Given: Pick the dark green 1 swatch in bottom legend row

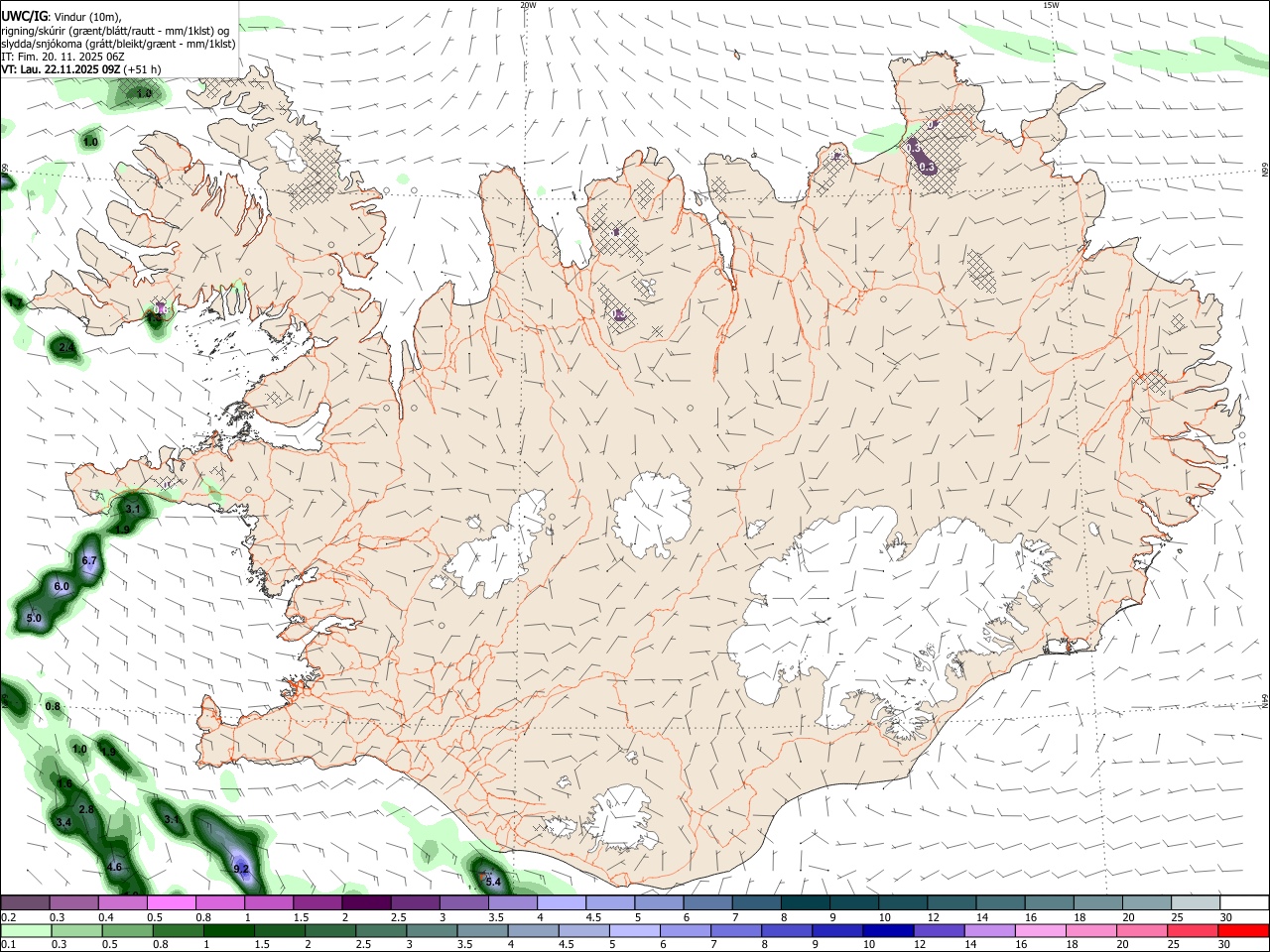Looking at the screenshot, I should coord(228,931).
